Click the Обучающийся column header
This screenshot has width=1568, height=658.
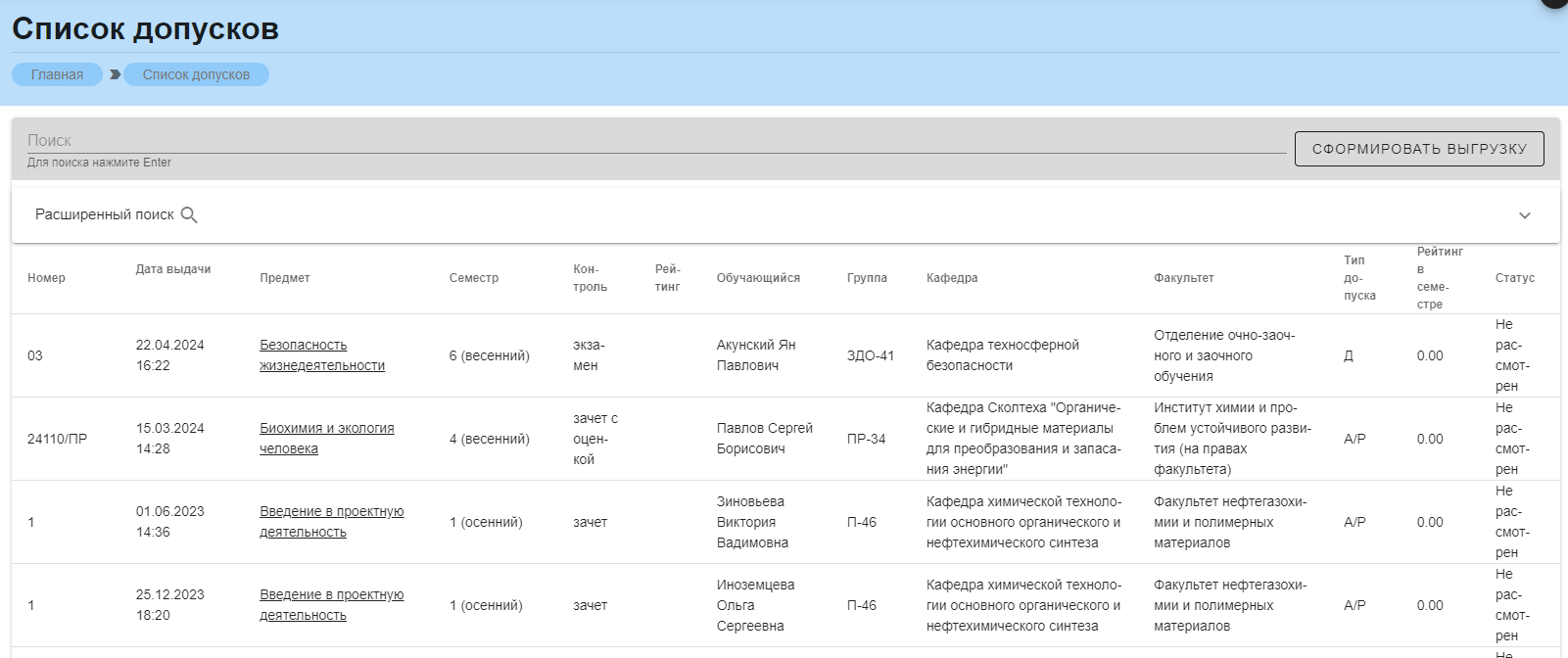[x=758, y=278]
